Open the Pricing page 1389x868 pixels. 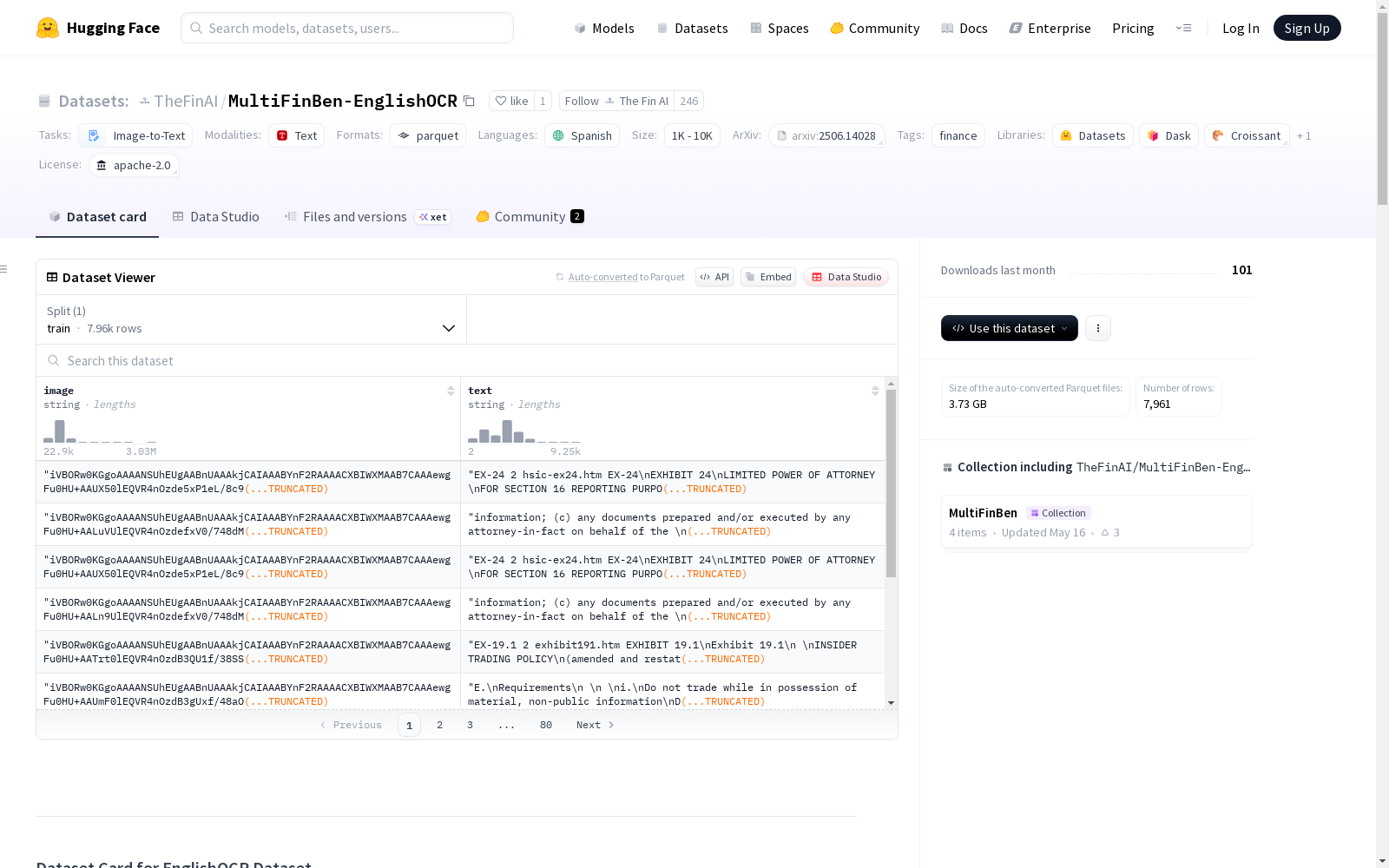point(1133,28)
